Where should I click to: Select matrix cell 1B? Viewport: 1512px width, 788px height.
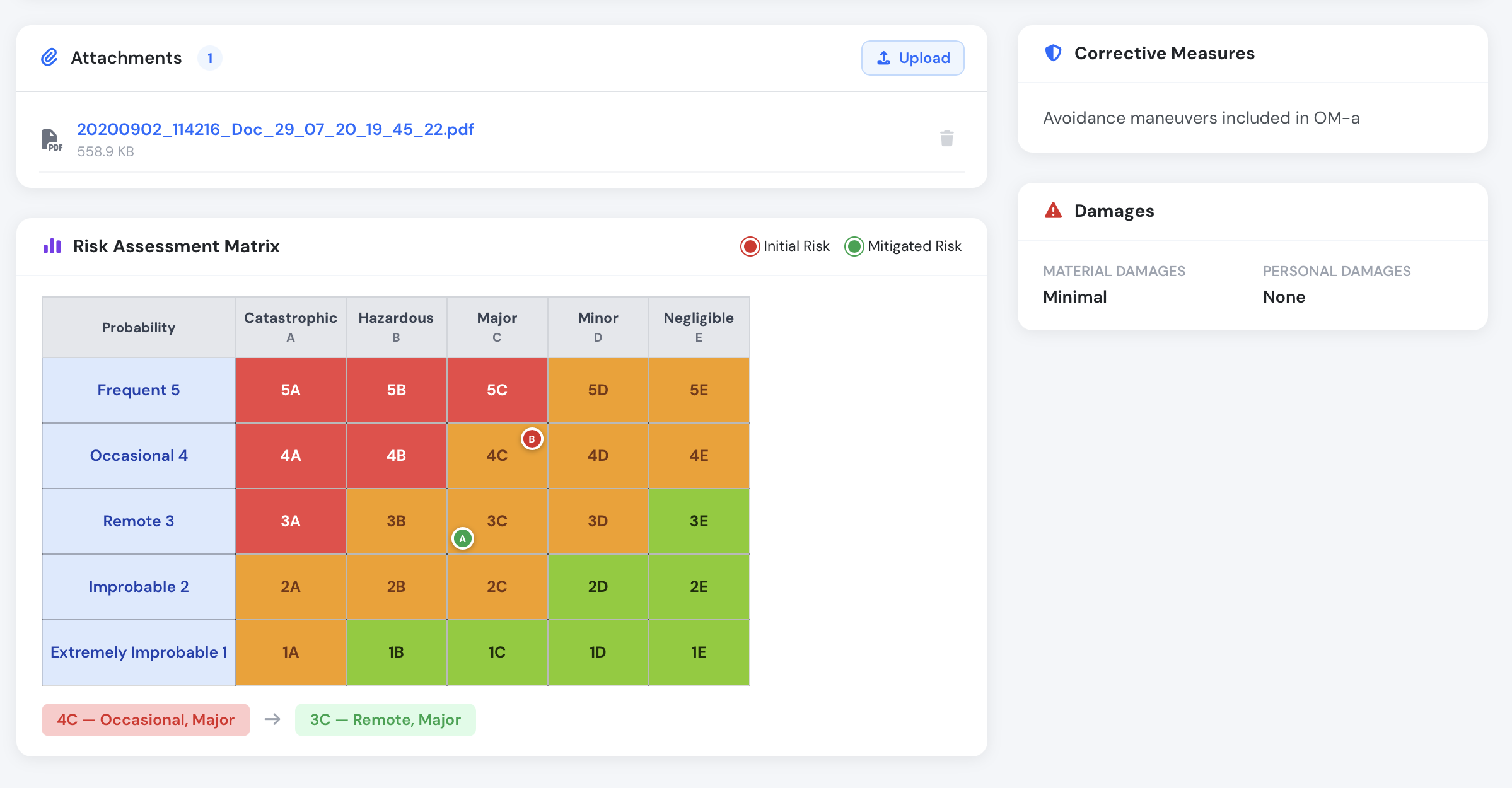[x=396, y=652]
